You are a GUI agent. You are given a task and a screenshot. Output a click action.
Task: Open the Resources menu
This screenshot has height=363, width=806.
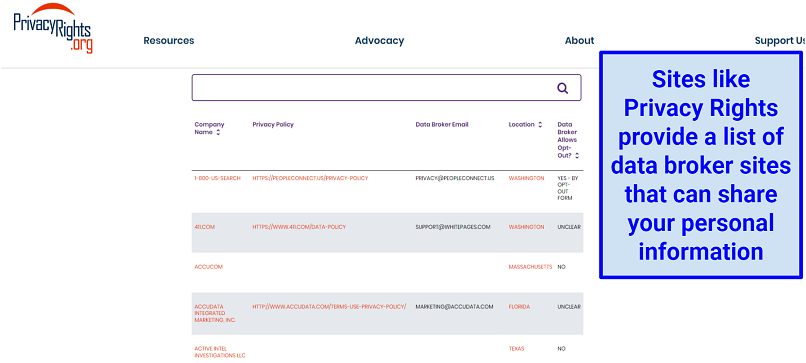click(169, 41)
